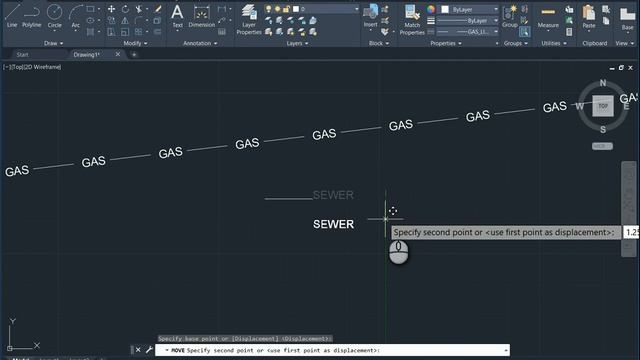Open the viewport controls [-] menu
The image size is (640, 360).
[7, 67]
